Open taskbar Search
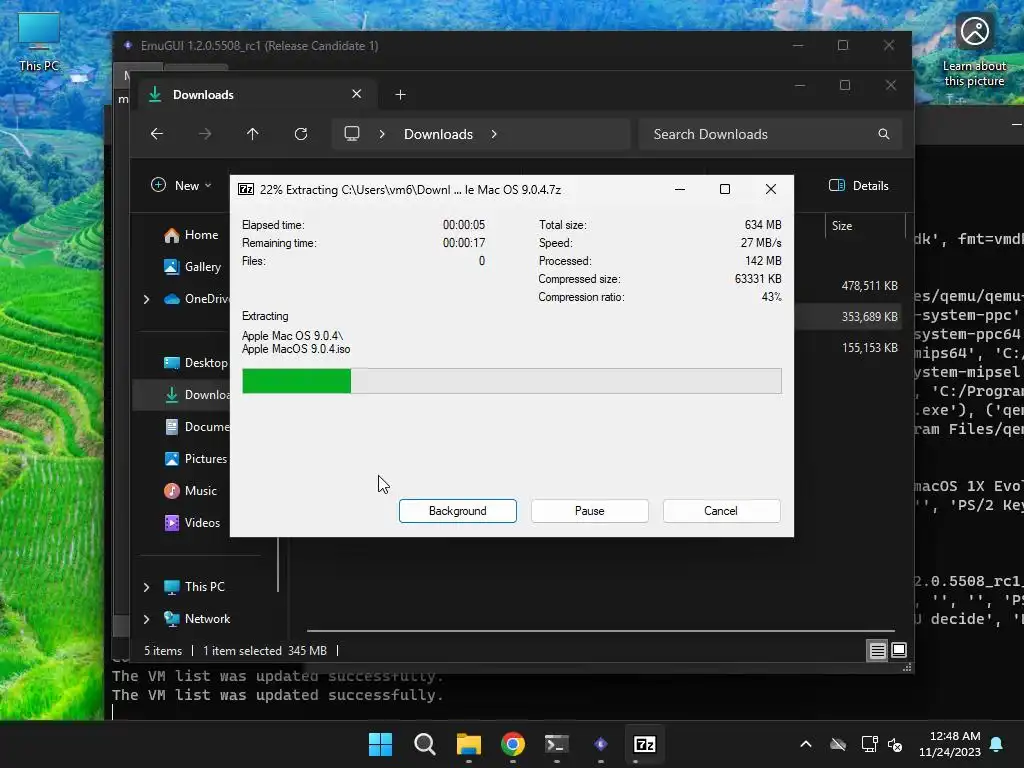The height and width of the screenshot is (768, 1024). tap(424, 744)
